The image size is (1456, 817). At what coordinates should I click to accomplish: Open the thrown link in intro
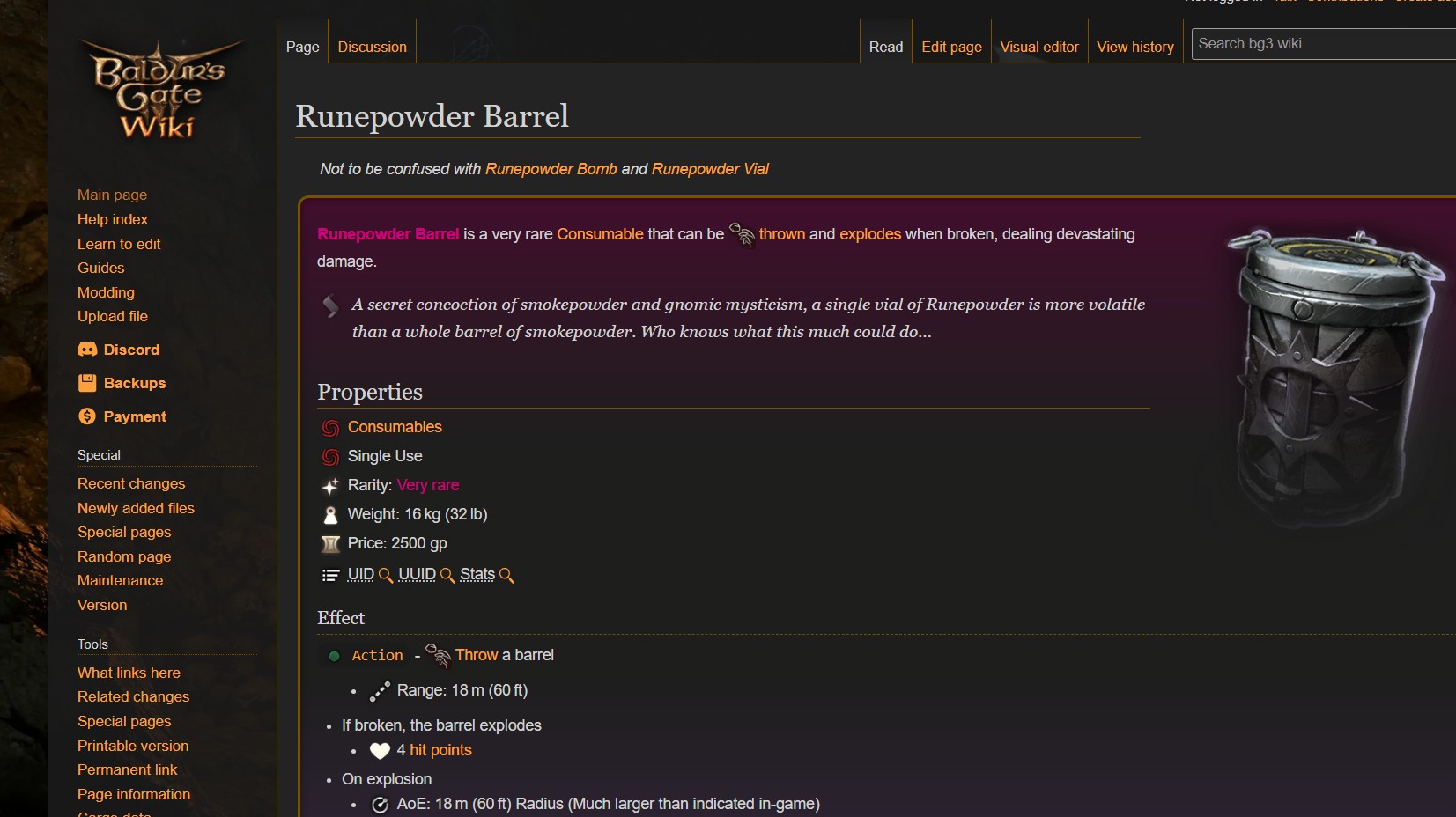click(782, 234)
